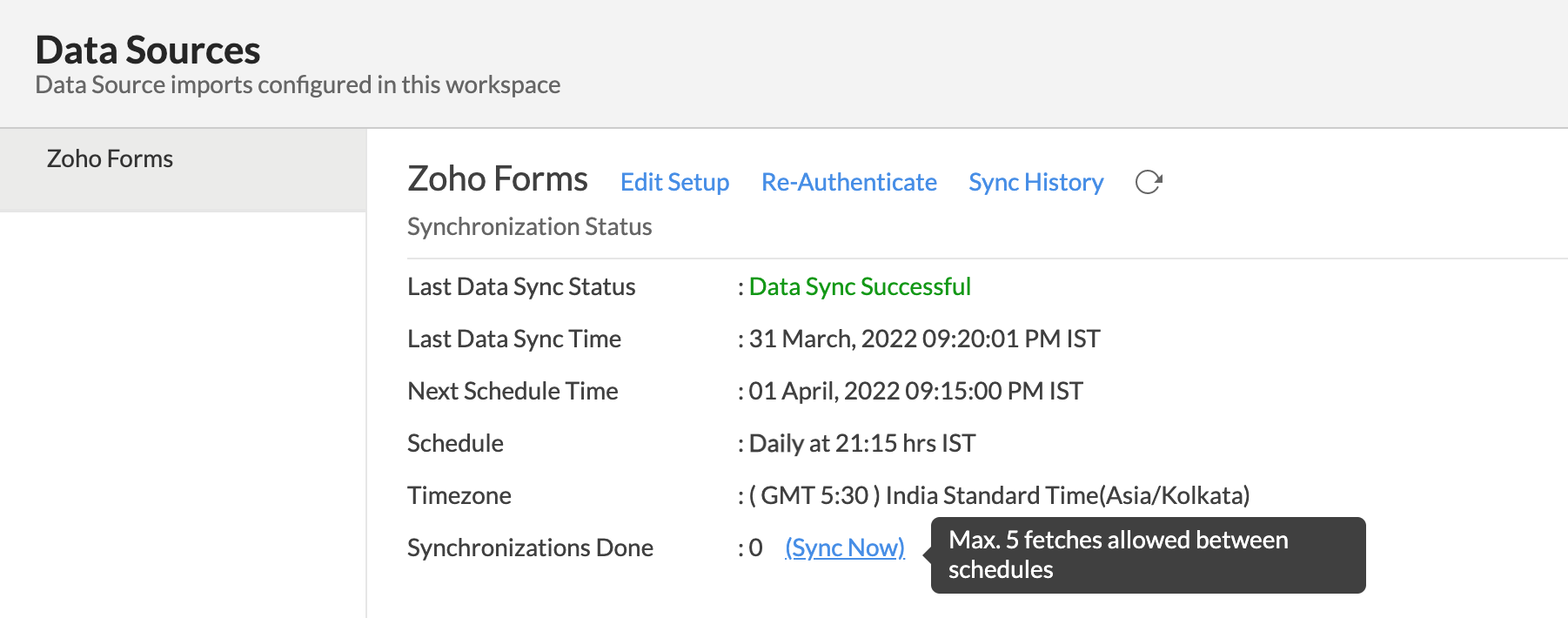
Task: Open the Edit Setup link
Action: [x=674, y=182]
